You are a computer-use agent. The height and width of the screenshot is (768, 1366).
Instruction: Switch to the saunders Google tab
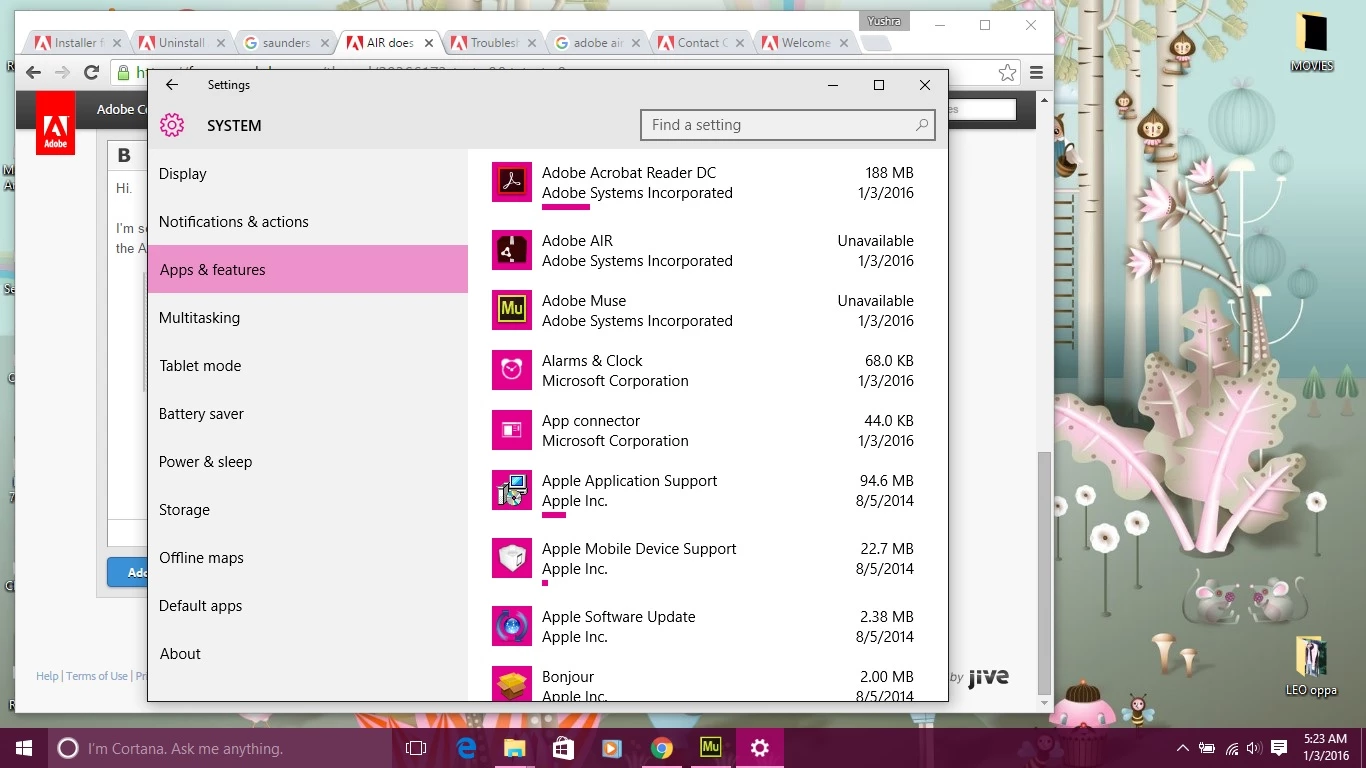285,43
